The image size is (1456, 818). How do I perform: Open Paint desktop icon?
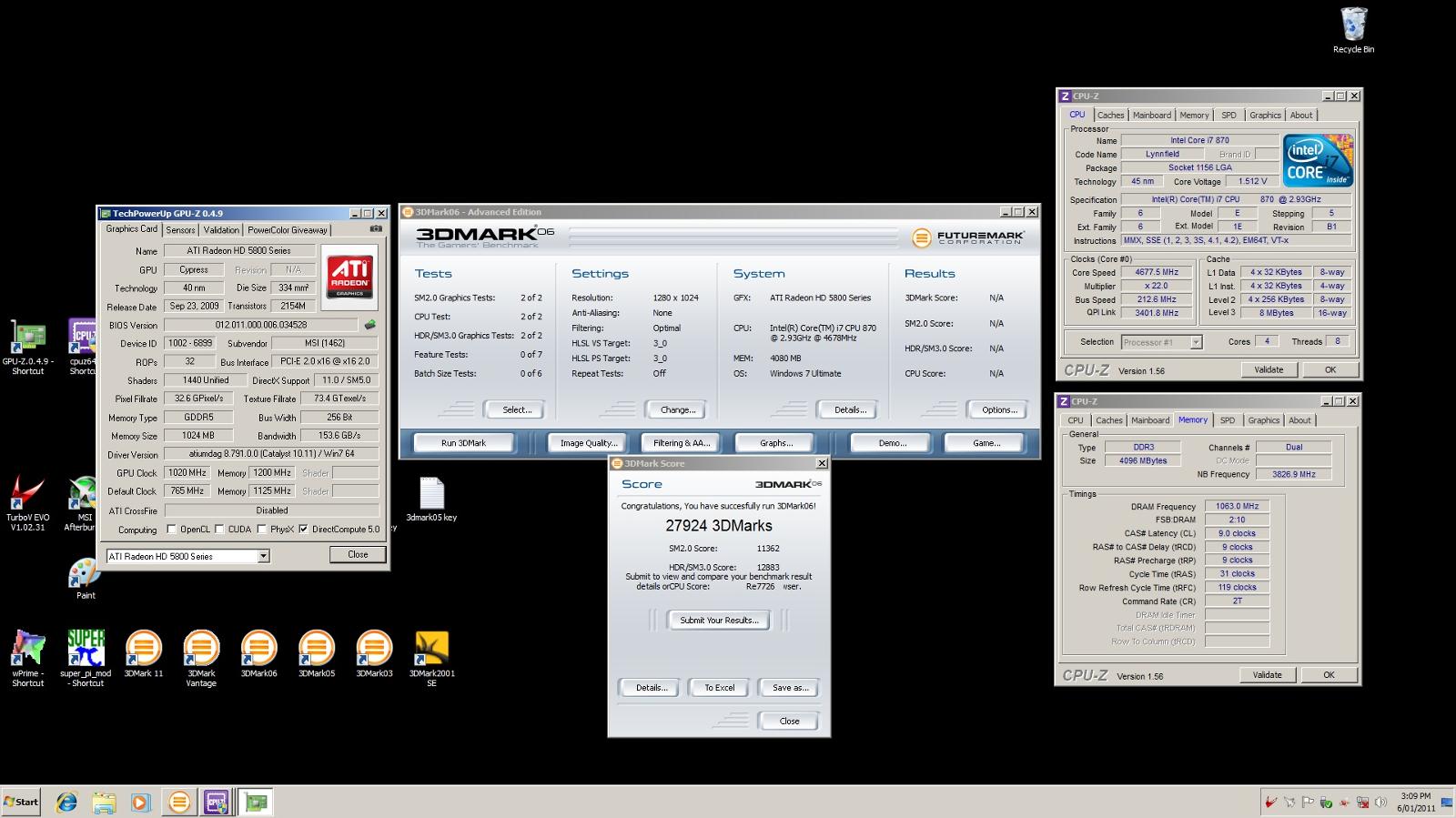85,579
